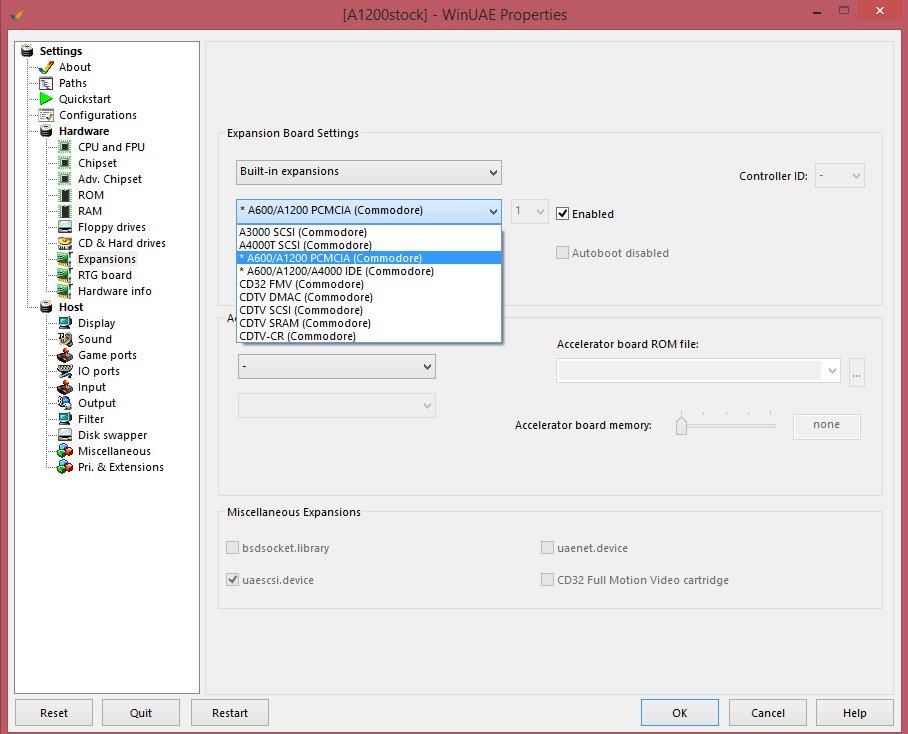Screen dimensions: 908x734
Task: Select CDTV SCSI (Commodore) option
Action: [369, 310]
